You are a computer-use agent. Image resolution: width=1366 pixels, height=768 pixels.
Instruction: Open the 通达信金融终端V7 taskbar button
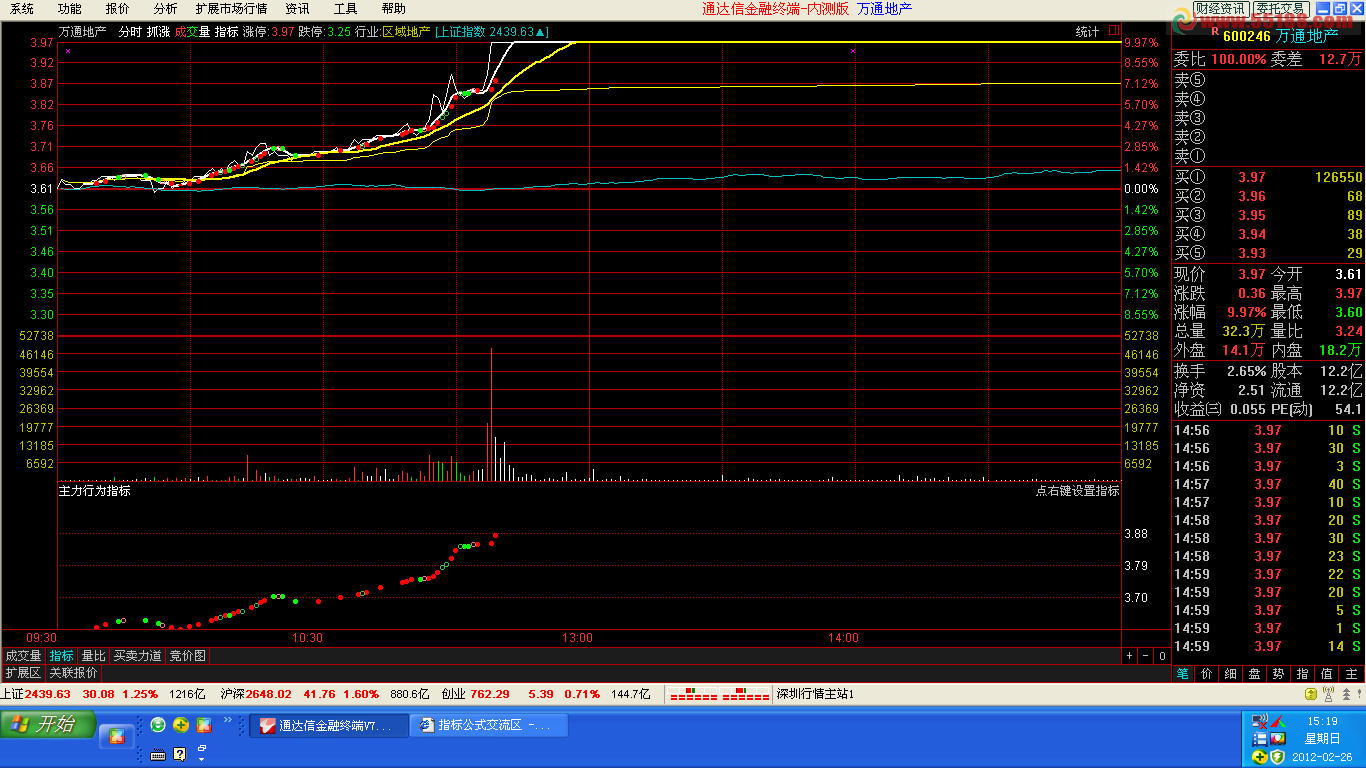point(328,725)
